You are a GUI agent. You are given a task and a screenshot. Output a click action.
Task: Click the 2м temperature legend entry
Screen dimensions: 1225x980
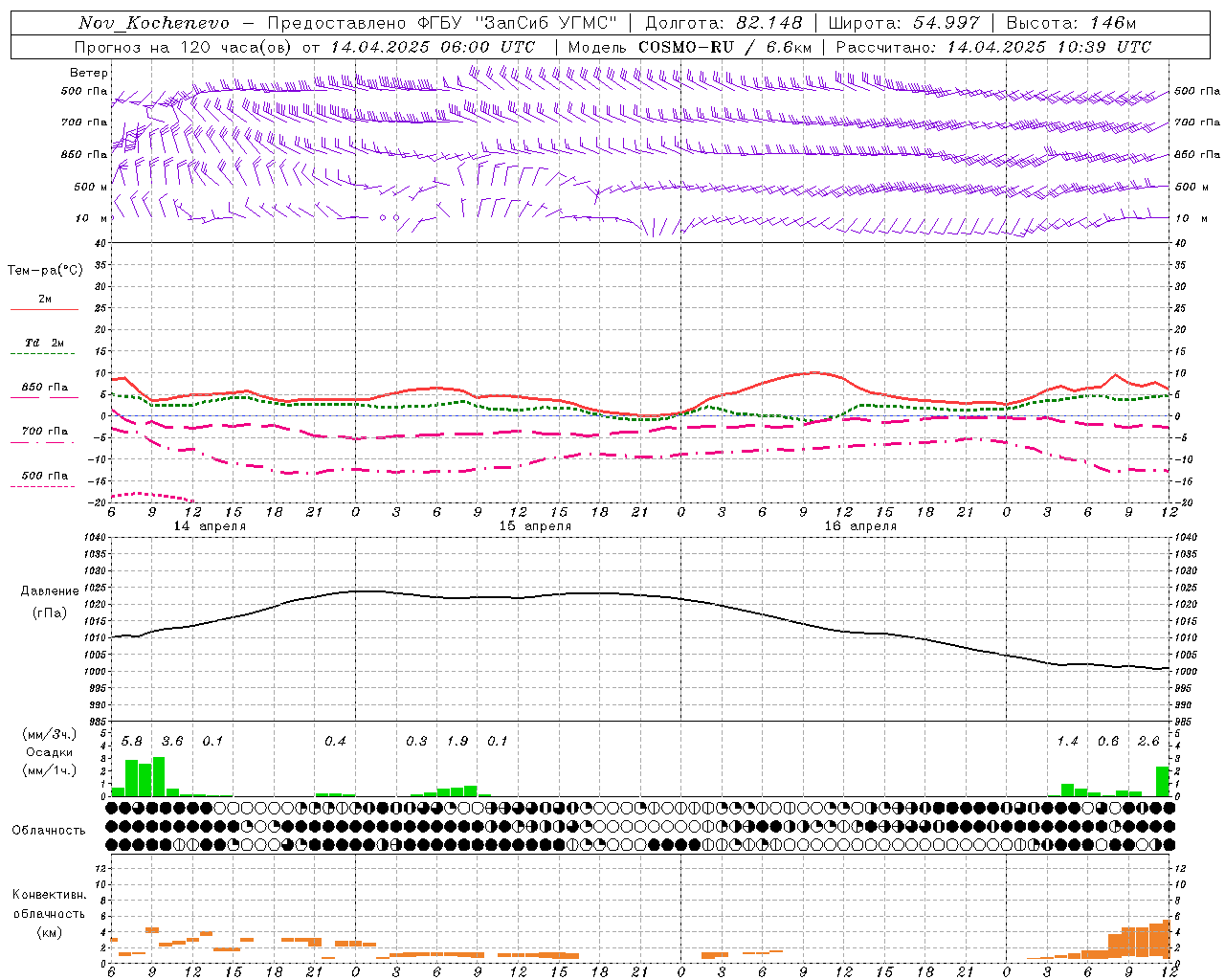pos(45,300)
